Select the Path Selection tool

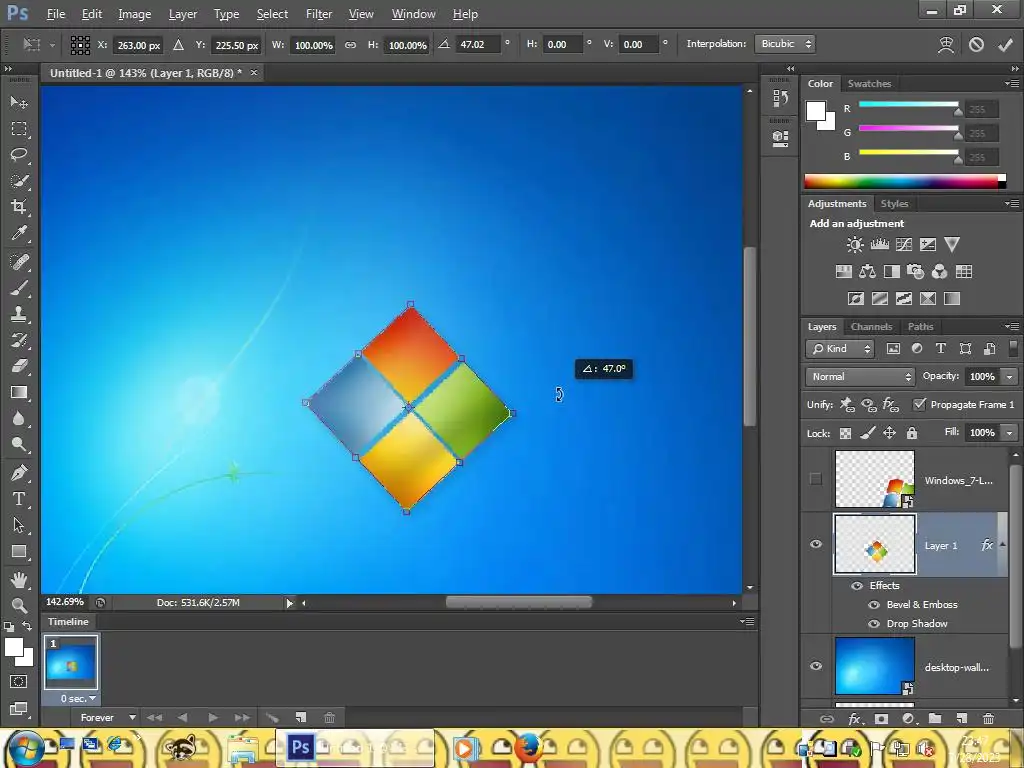coord(19,525)
